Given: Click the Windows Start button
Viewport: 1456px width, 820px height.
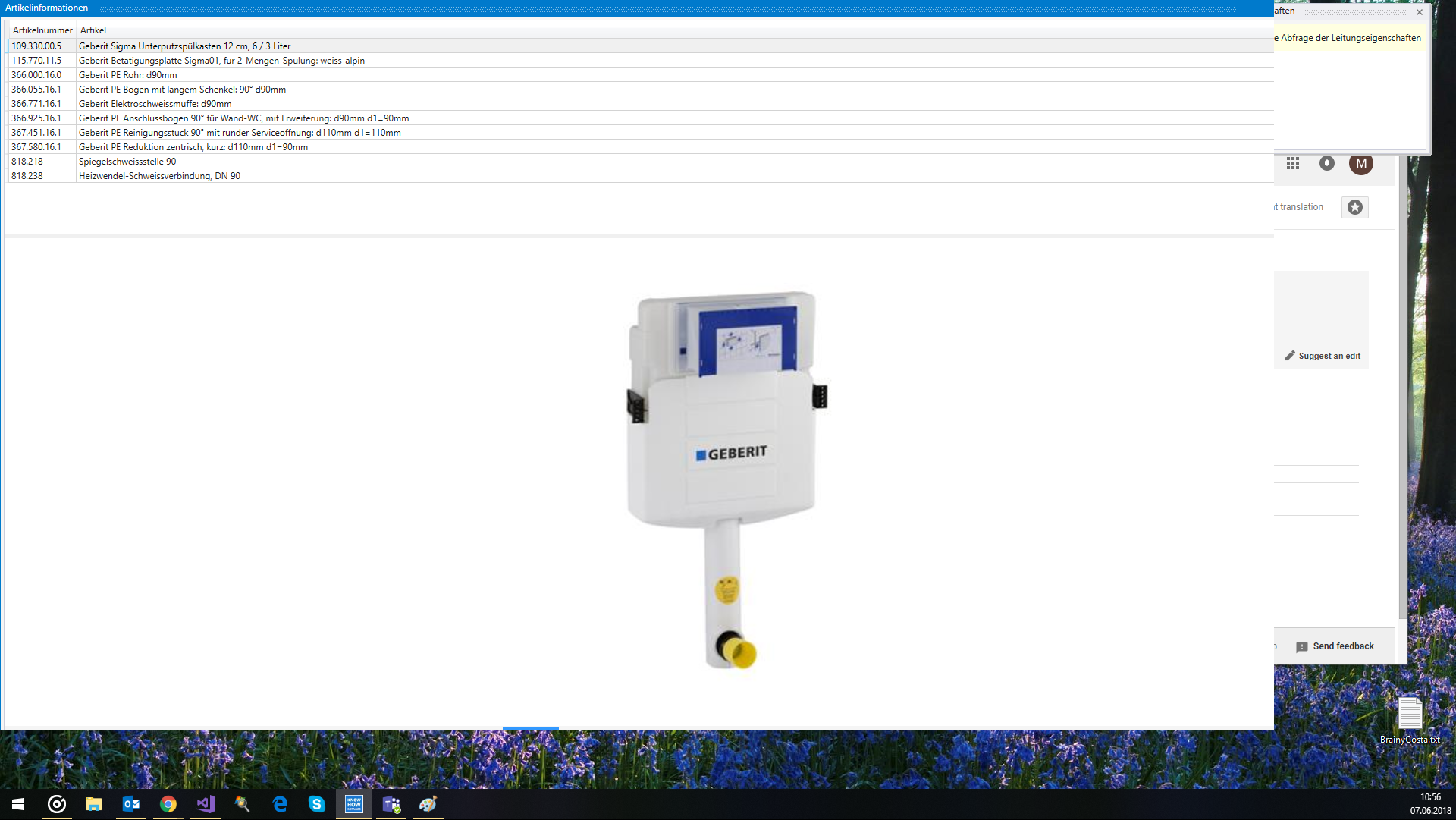Looking at the screenshot, I should [x=18, y=804].
